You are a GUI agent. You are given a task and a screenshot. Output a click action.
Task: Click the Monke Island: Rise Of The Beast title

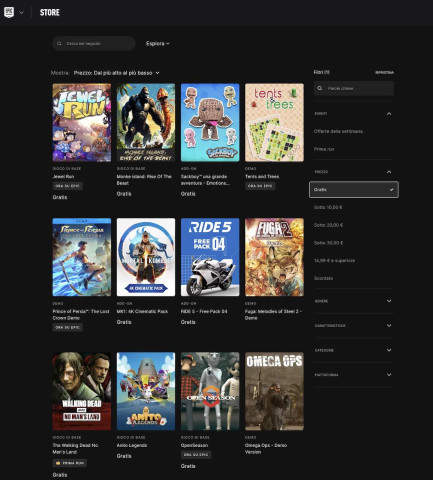pos(144,180)
